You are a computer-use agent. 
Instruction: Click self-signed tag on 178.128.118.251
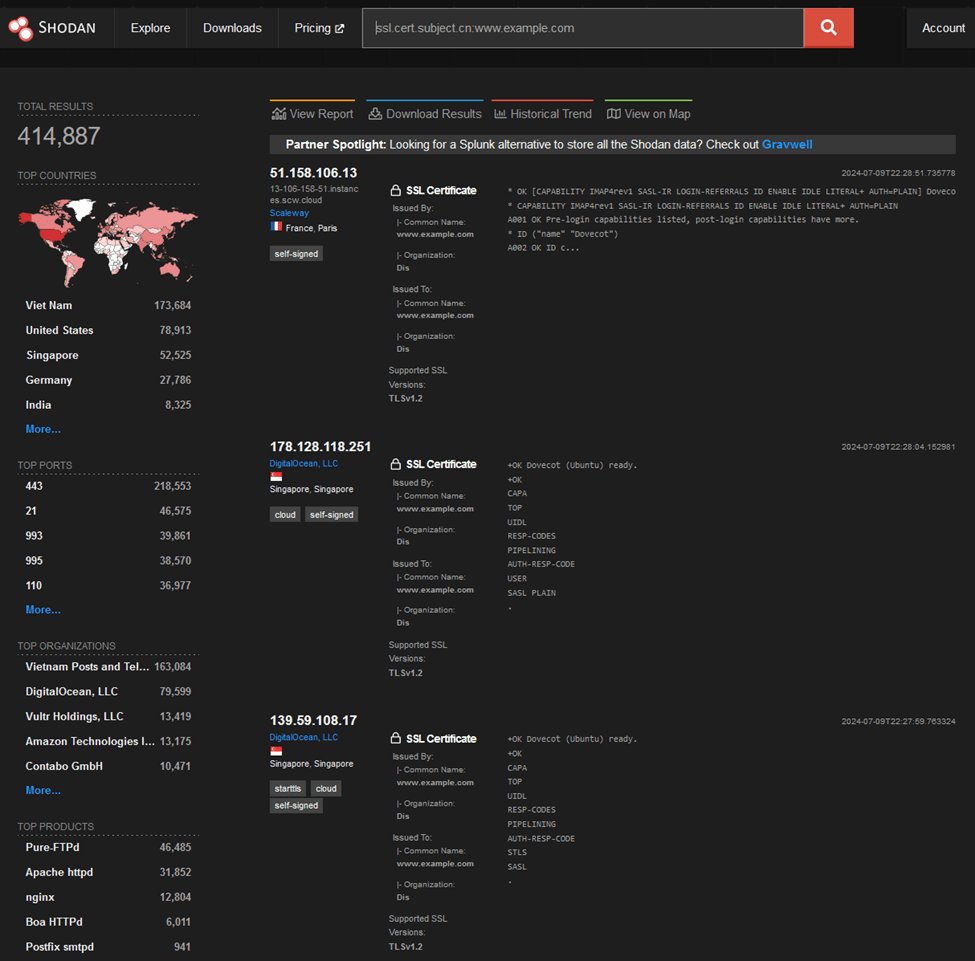331,514
